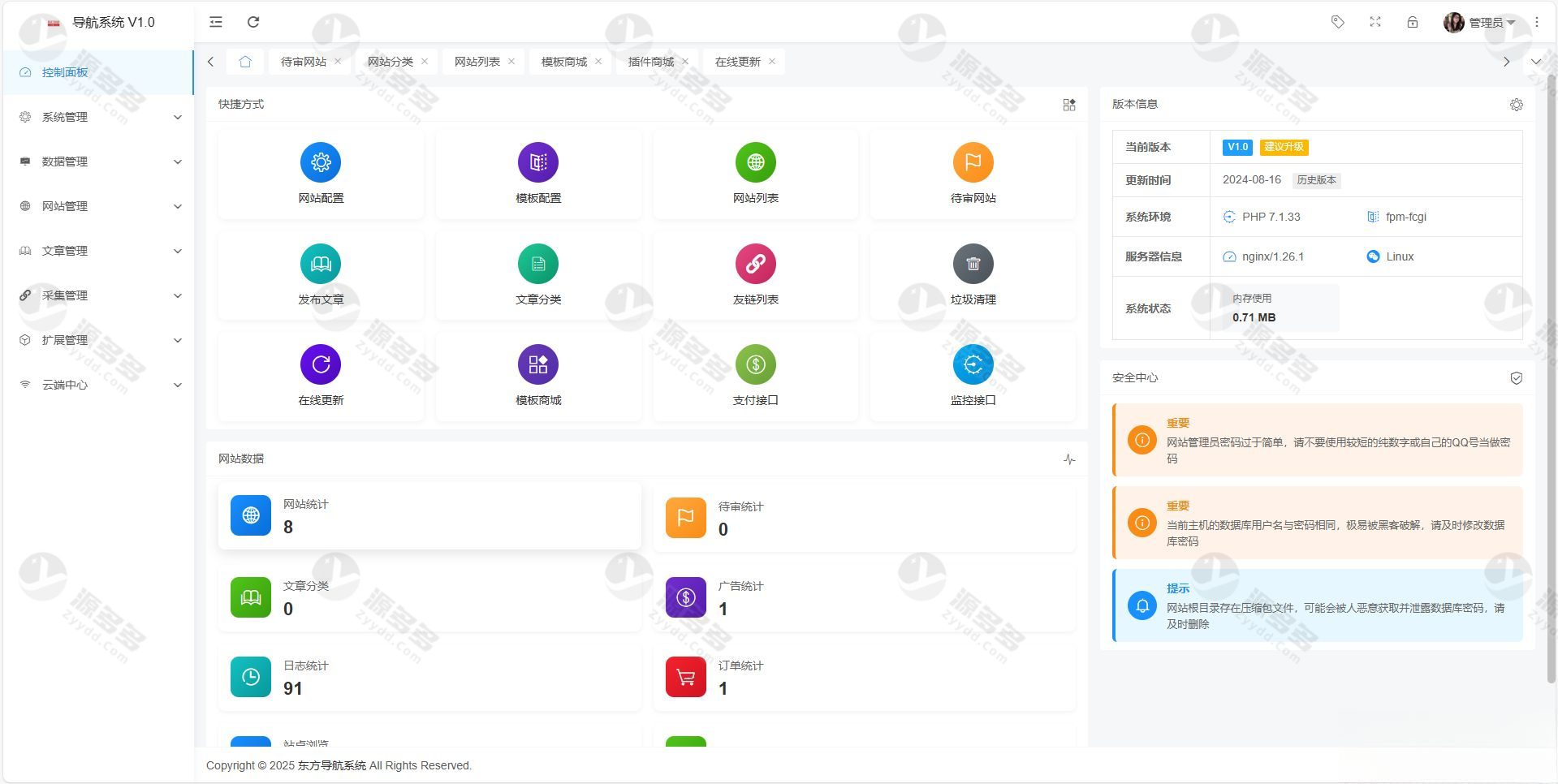The width and height of the screenshot is (1558, 784).
Task: Switch to the 待审网站 tab
Action: tap(304, 62)
